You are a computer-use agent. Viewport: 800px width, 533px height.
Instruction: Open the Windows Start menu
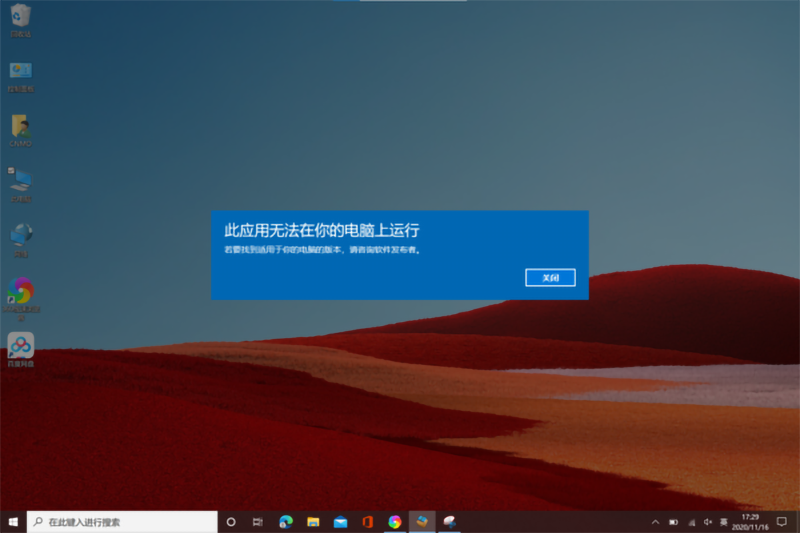click(13, 522)
